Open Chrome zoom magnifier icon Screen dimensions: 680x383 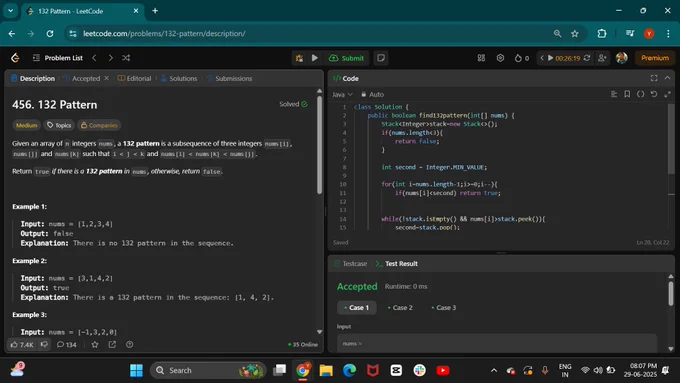[x=557, y=33]
